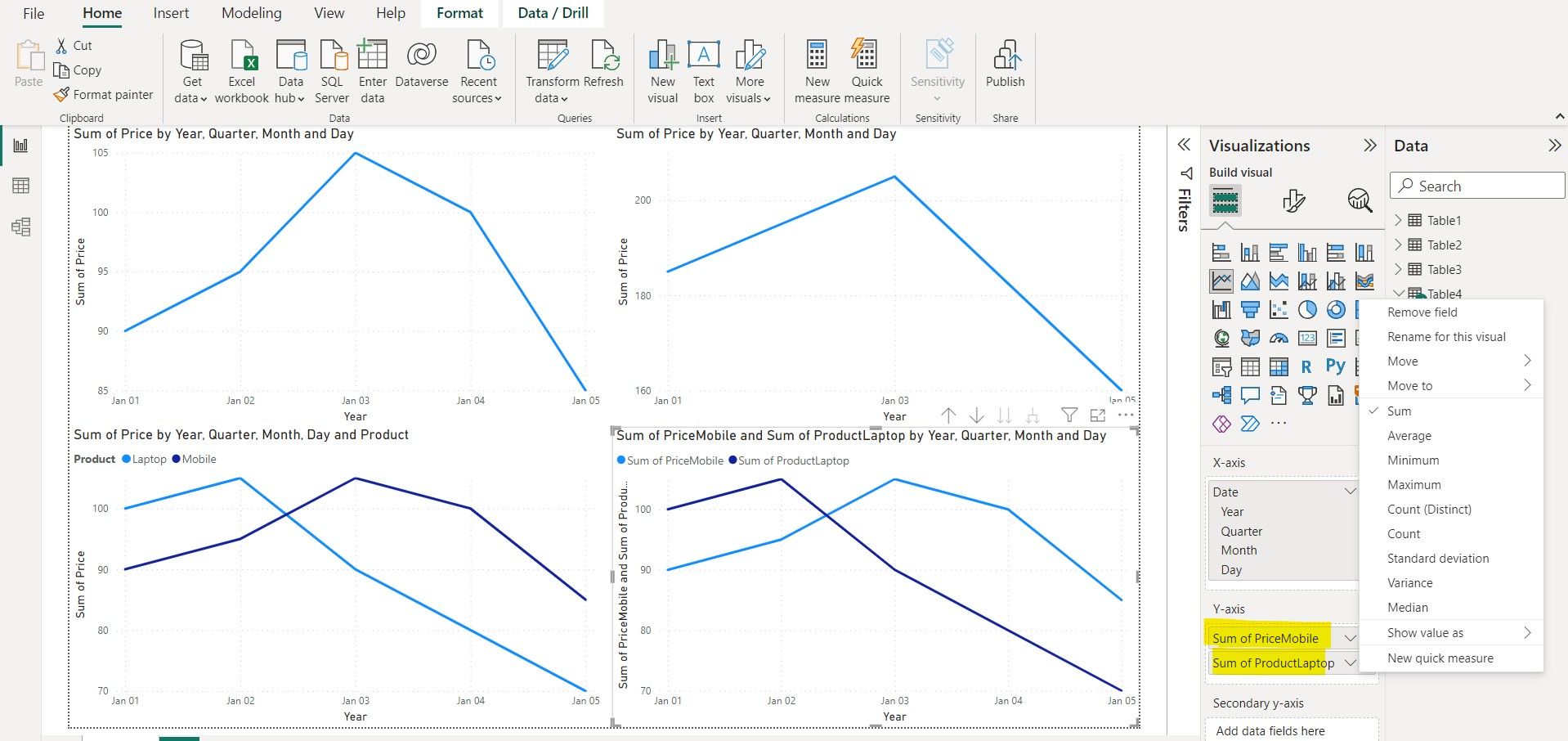1568x741 pixels.
Task: Open the Analytics pane magnifier icon
Action: click(x=1360, y=200)
